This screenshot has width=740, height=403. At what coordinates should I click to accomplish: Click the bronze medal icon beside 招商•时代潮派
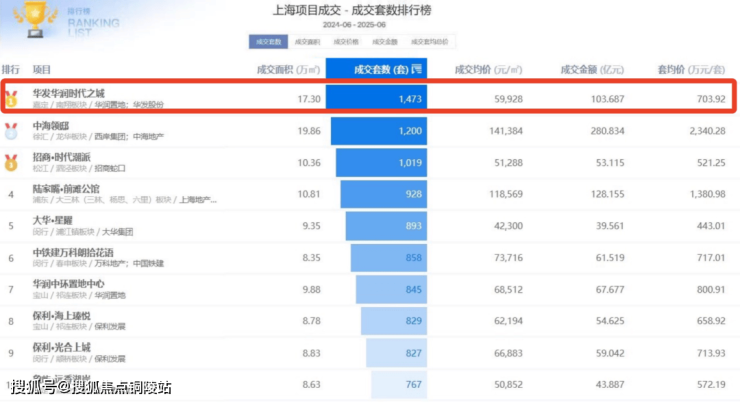(x=11, y=163)
